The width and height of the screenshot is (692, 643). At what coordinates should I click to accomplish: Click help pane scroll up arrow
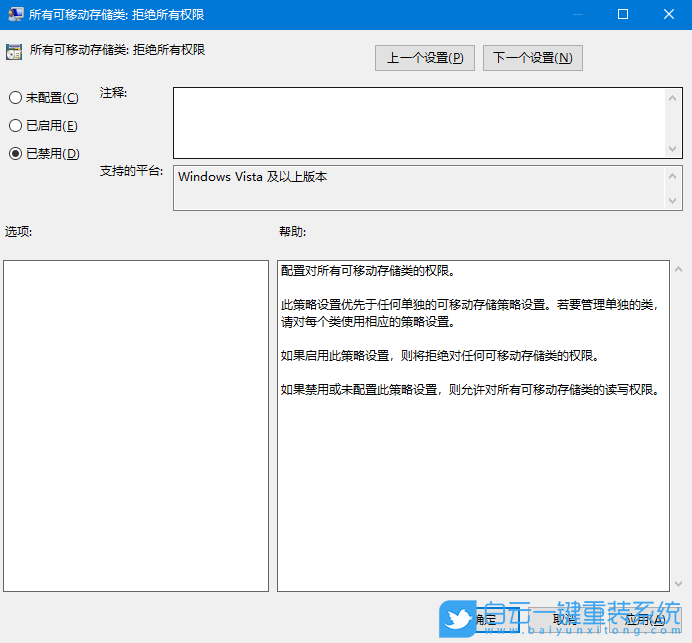click(678, 269)
